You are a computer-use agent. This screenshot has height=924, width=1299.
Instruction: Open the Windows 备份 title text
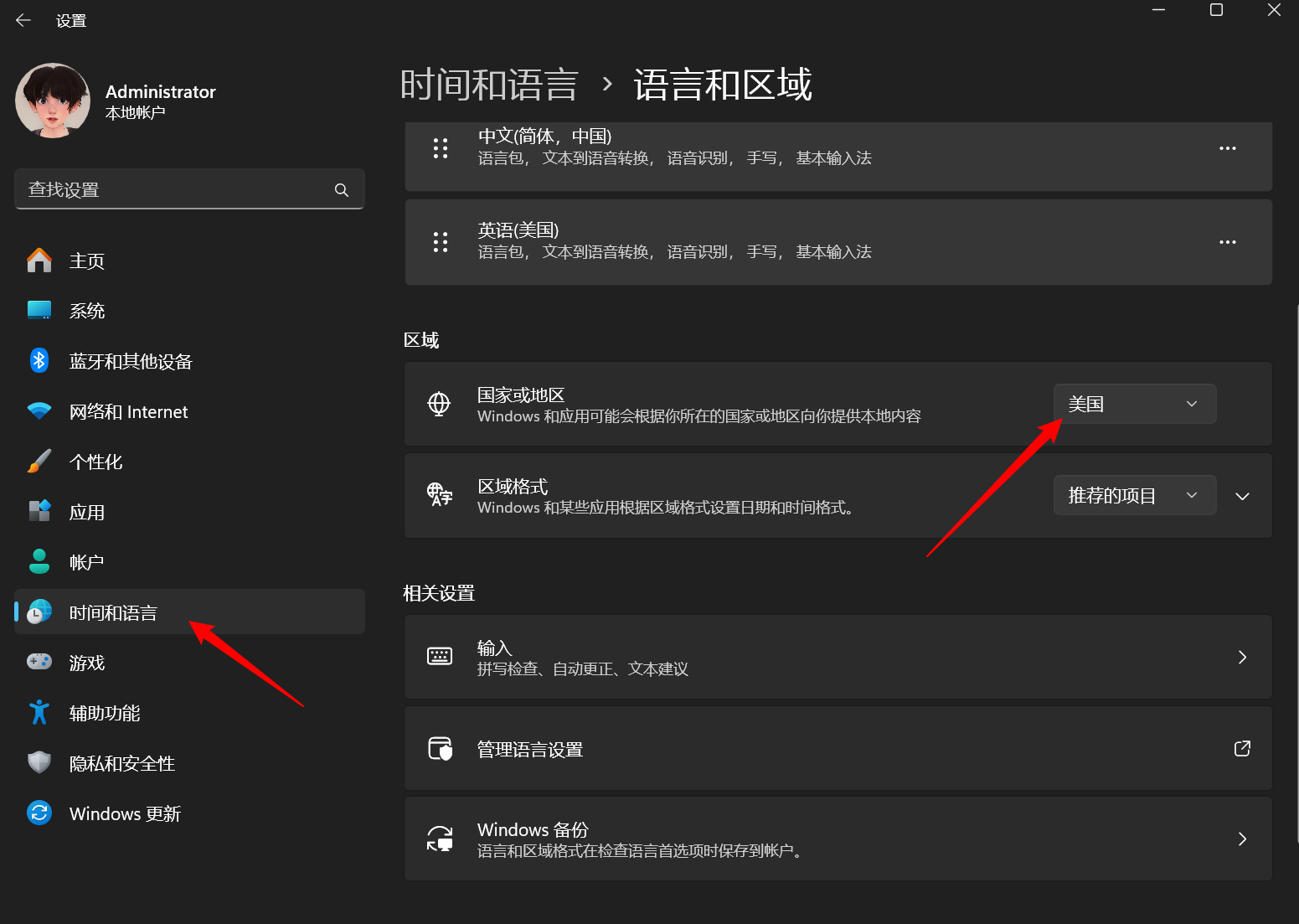click(534, 829)
